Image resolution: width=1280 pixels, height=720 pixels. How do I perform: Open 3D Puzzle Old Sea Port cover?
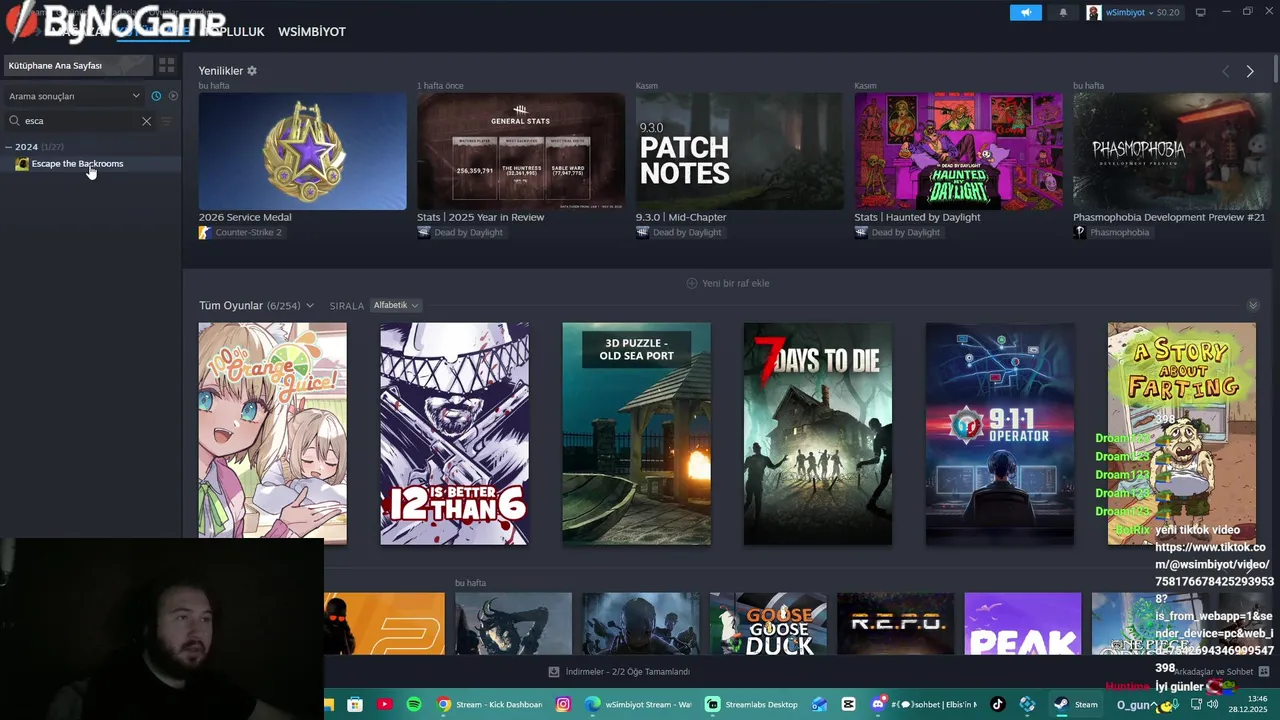637,433
